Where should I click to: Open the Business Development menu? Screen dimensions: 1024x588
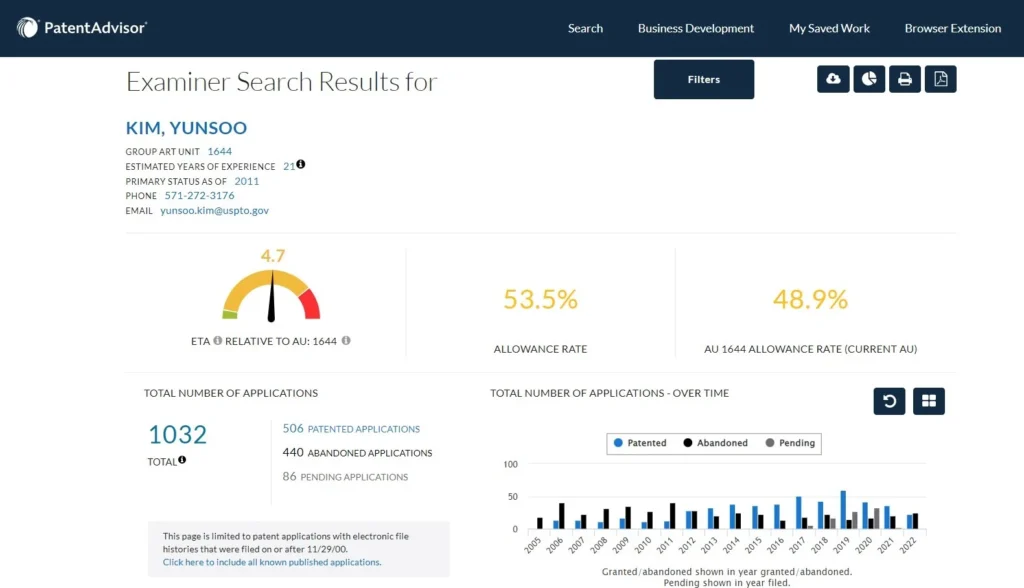[696, 29]
